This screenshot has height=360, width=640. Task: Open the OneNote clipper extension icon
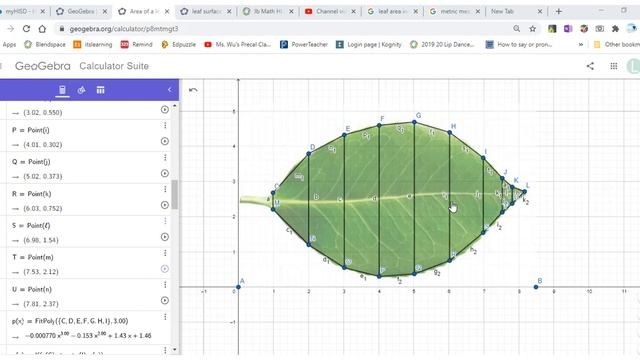pos(568,29)
